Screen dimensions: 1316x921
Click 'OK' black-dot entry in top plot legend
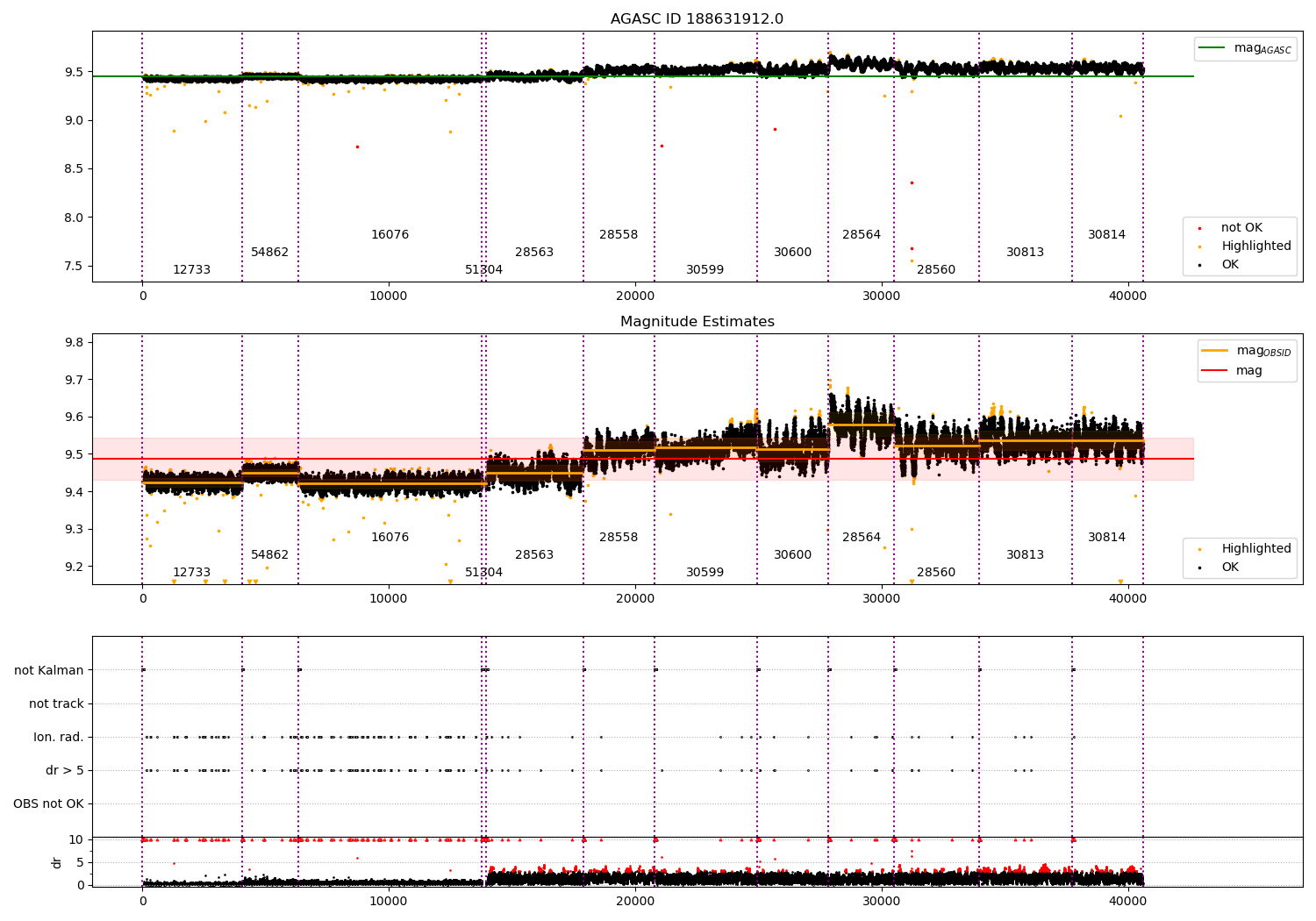(x=1230, y=265)
